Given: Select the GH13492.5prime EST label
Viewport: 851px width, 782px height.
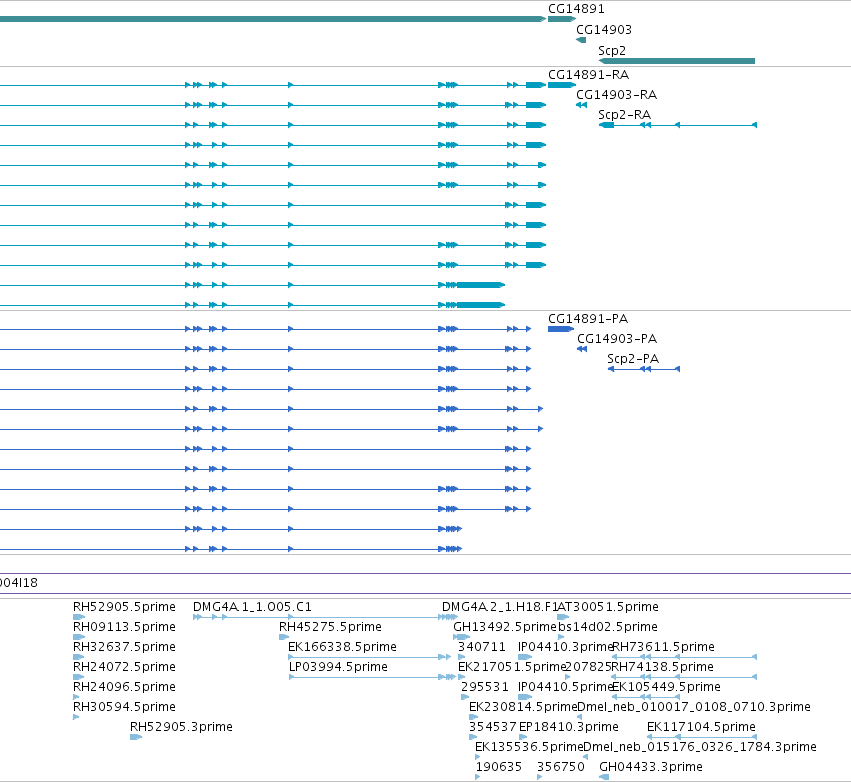Looking at the screenshot, I should tap(505, 627).
